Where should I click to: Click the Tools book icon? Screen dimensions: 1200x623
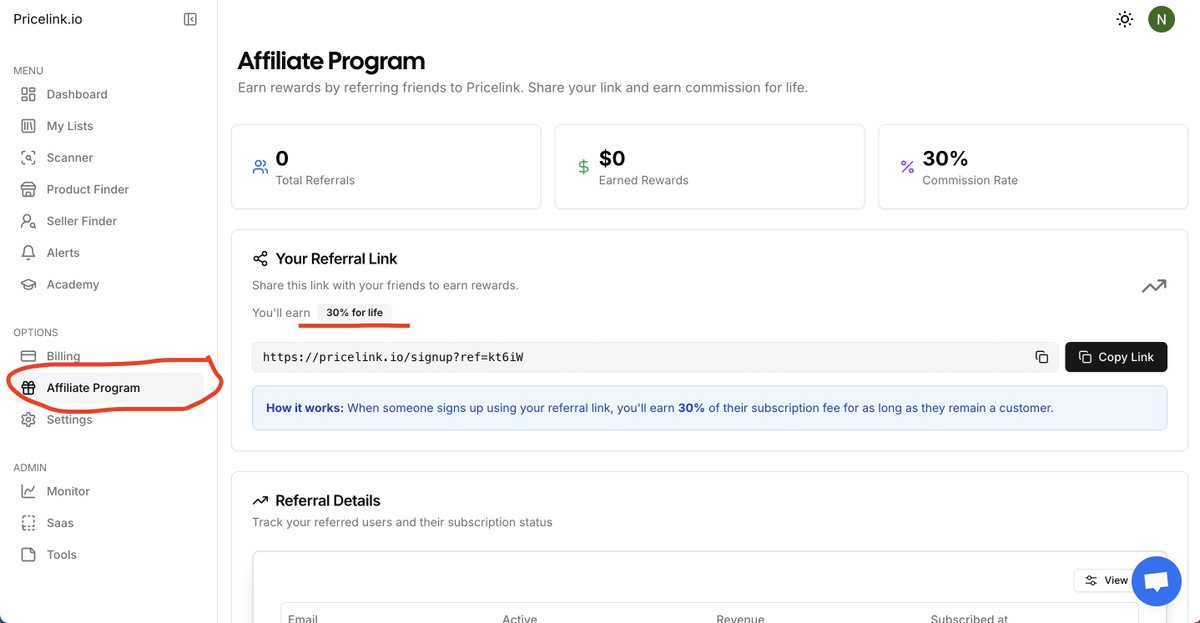28,554
